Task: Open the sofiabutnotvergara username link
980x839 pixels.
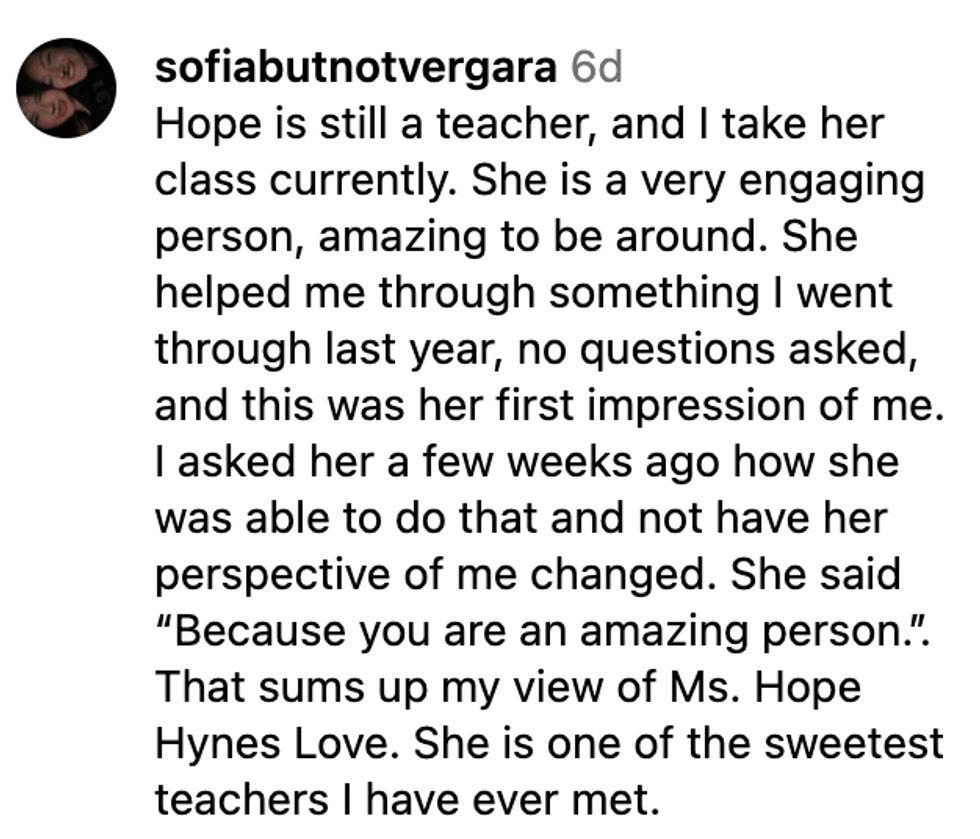Action: pyautogui.click(x=356, y=67)
